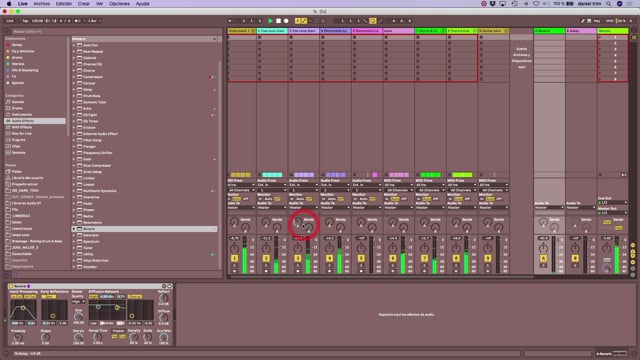Open the Edición menu
The width and height of the screenshot is (640, 360).
pyautogui.click(x=64, y=4)
